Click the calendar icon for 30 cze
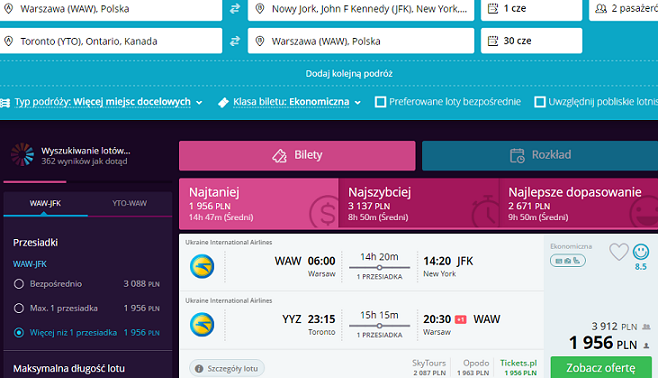Viewport: 658px width, 378px height. (493, 41)
